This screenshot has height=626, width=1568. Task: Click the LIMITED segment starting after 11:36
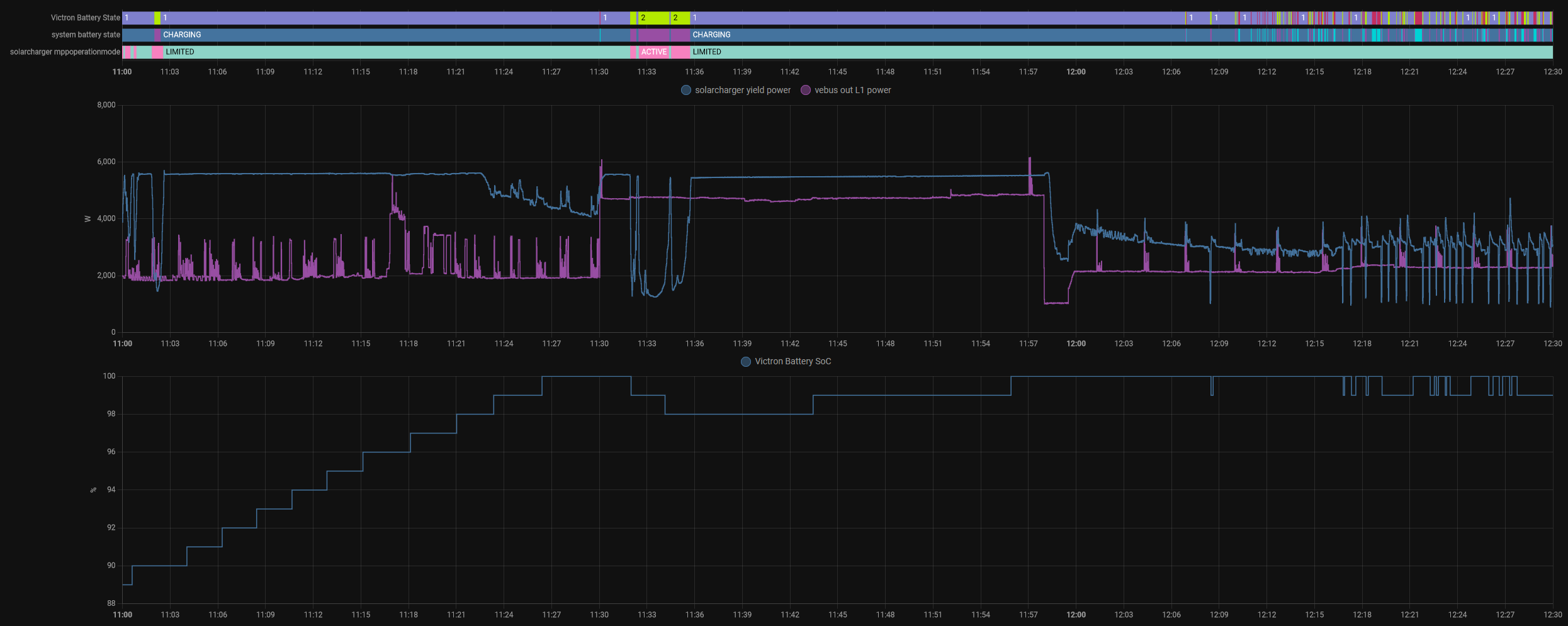coord(1120,52)
